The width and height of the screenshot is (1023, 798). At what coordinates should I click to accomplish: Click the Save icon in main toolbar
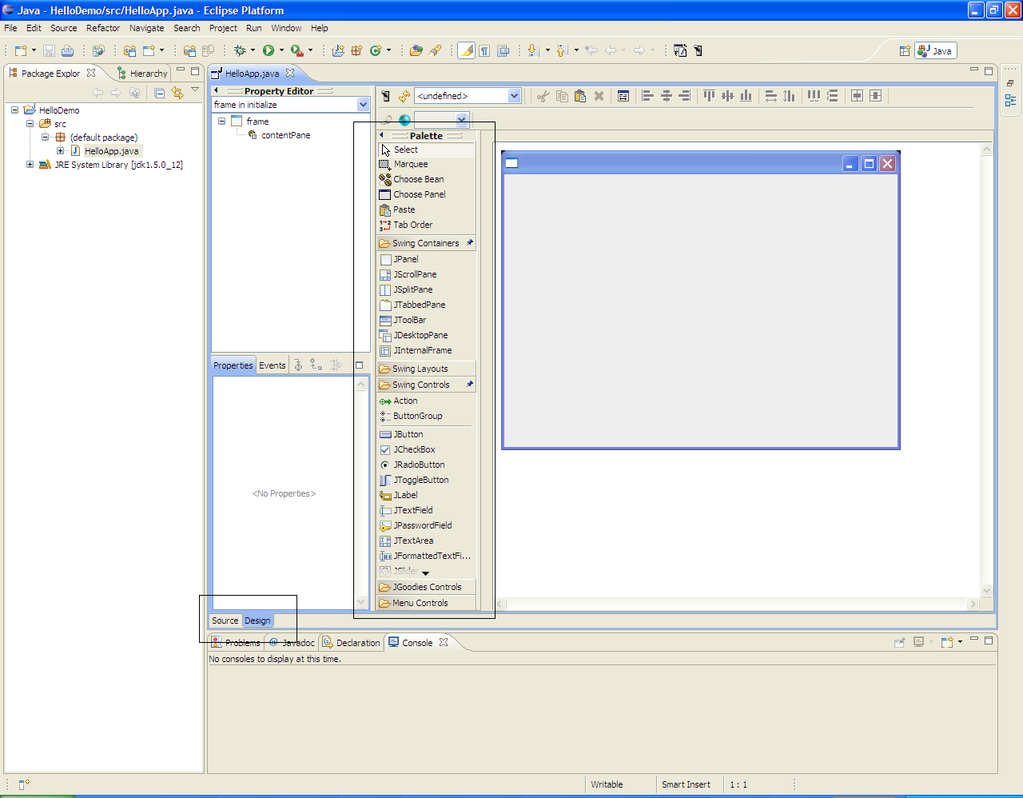[49, 50]
